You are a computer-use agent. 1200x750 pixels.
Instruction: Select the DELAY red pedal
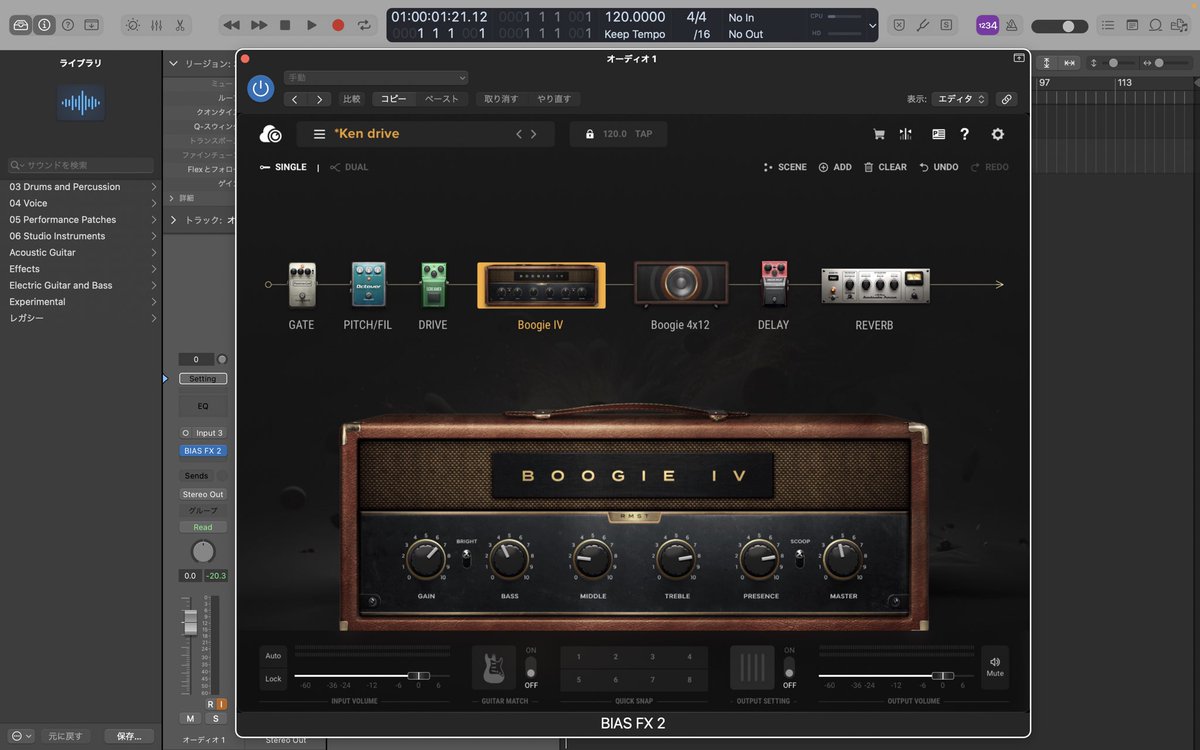click(773, 284)
